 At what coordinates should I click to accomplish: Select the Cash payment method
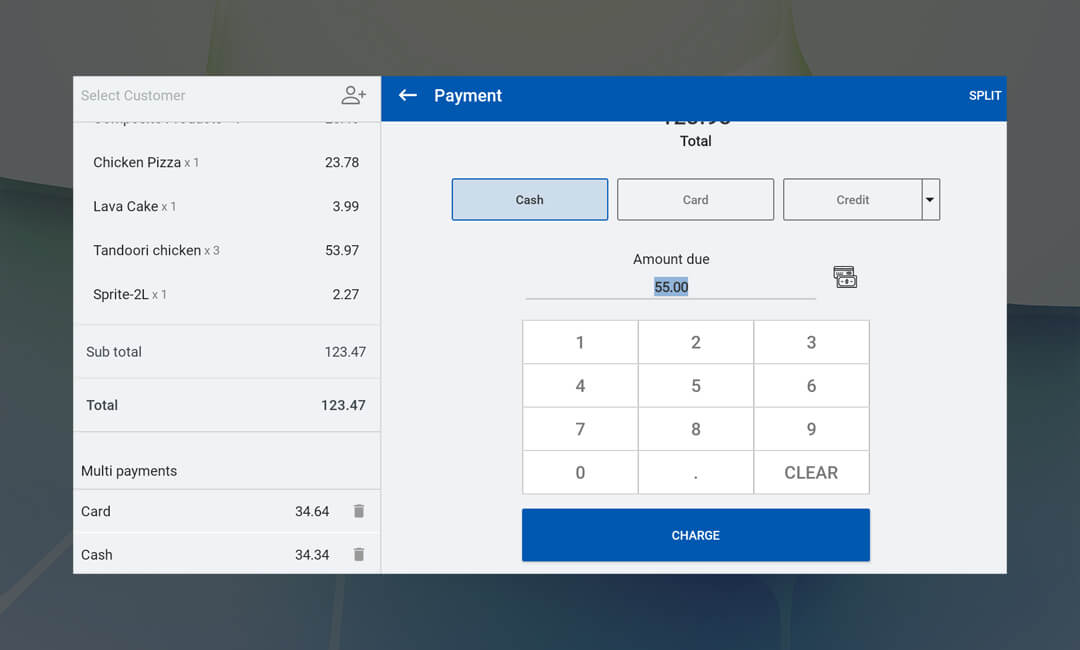coord(529,200)
